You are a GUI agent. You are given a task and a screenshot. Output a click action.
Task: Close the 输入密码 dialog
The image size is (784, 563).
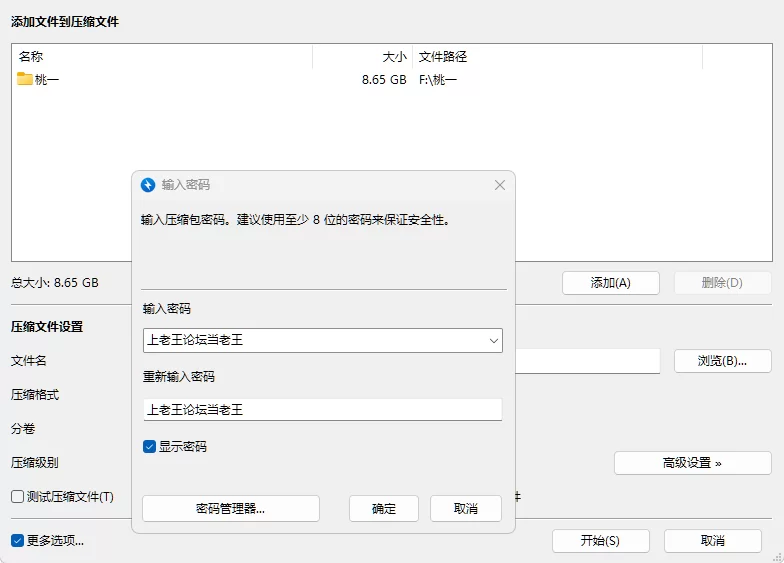(x=500, y=185)
